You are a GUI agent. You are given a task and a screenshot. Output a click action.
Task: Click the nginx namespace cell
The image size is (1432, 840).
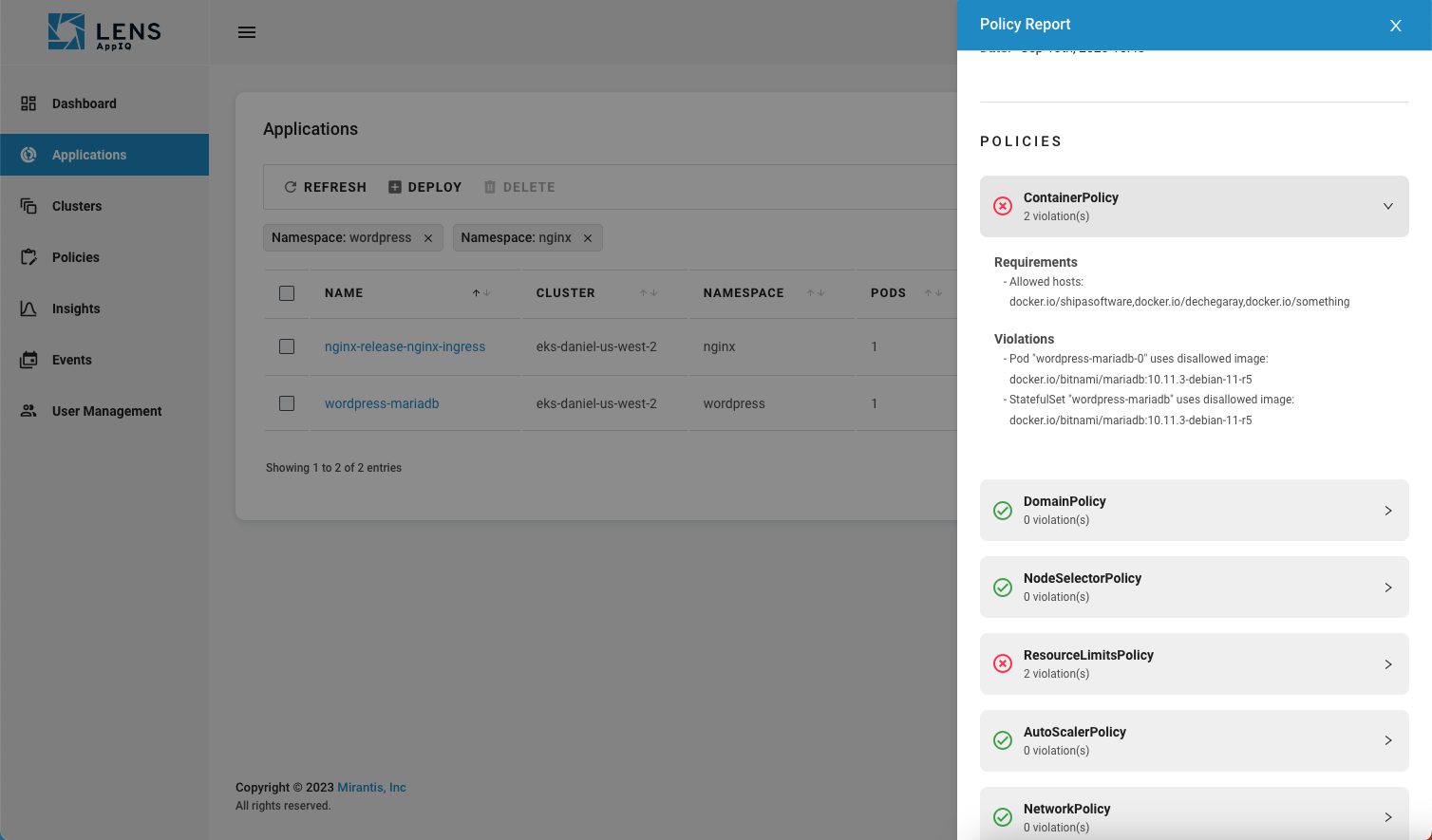pos(719,346)
